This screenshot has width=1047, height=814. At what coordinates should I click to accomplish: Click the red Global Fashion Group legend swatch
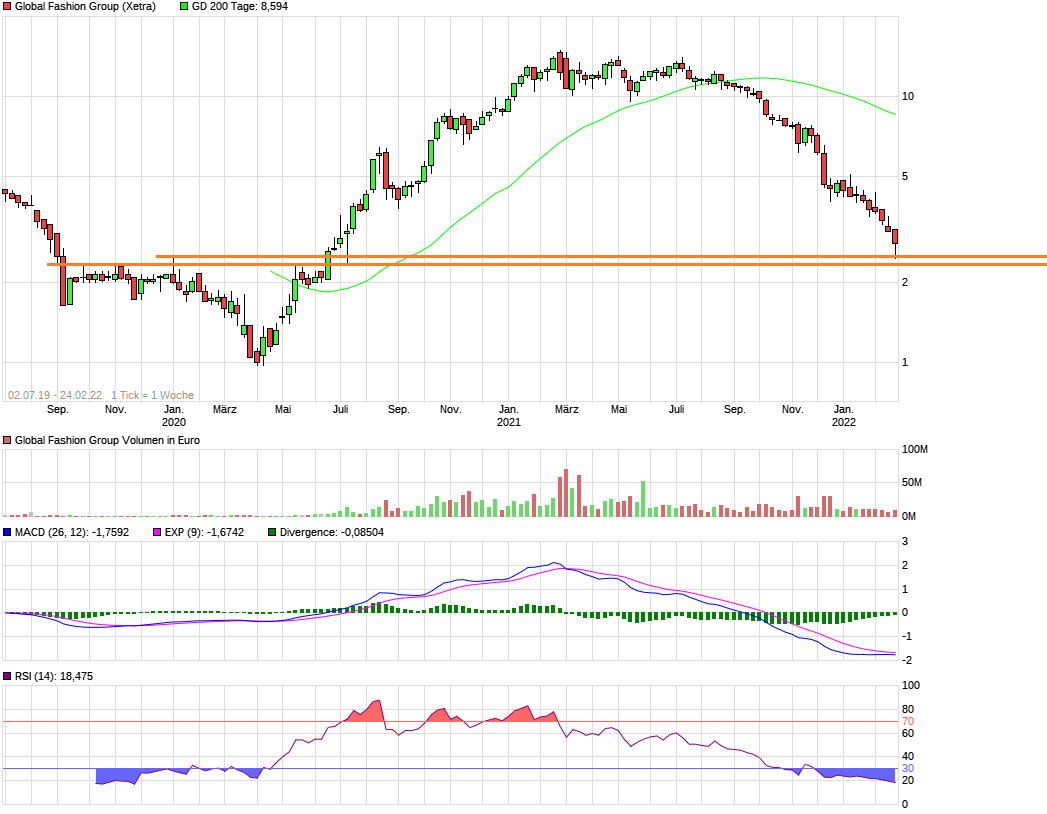(x=7, y=6)
